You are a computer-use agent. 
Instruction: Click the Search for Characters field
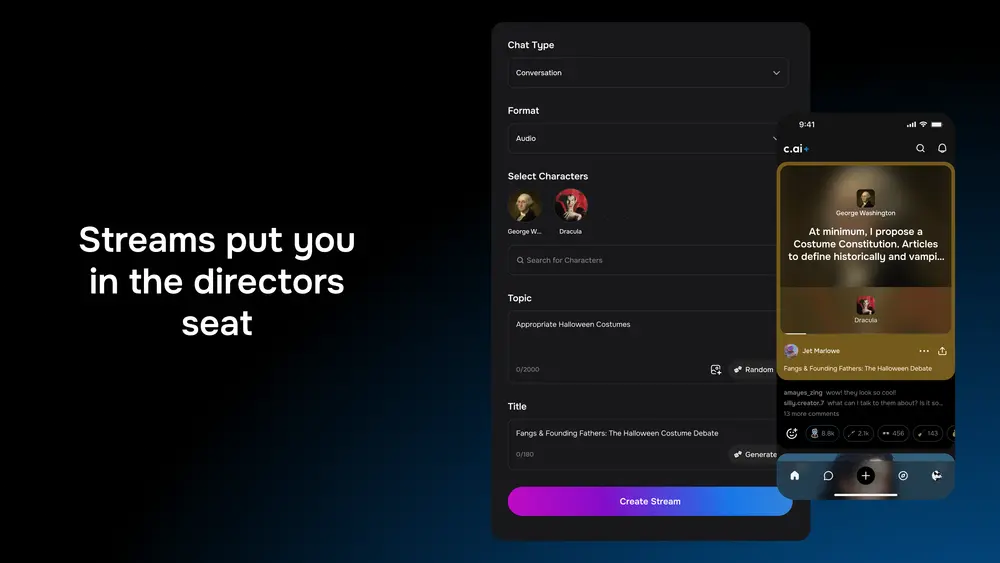coord(642,260)
